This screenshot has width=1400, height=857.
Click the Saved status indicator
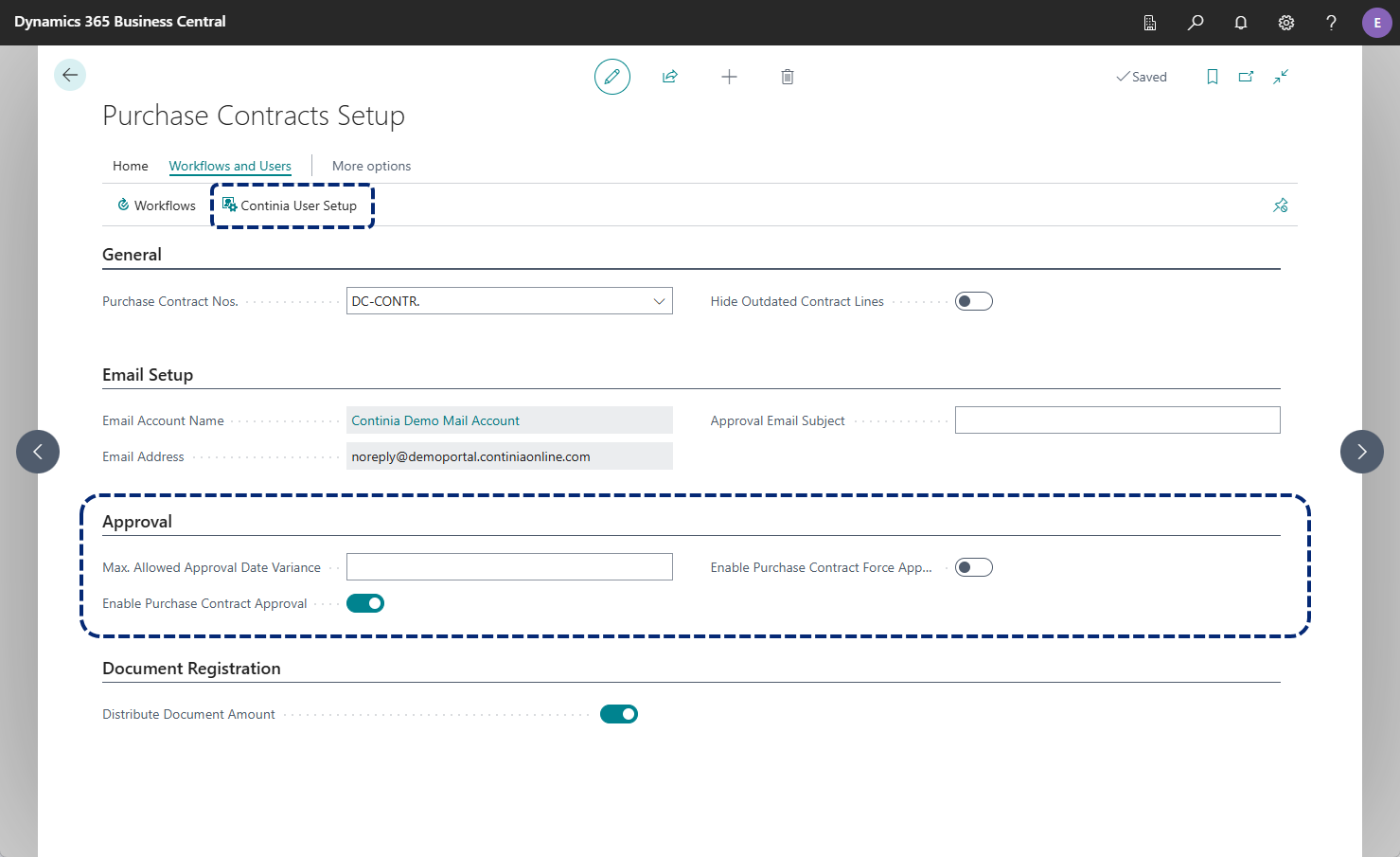coord(1142,77)
